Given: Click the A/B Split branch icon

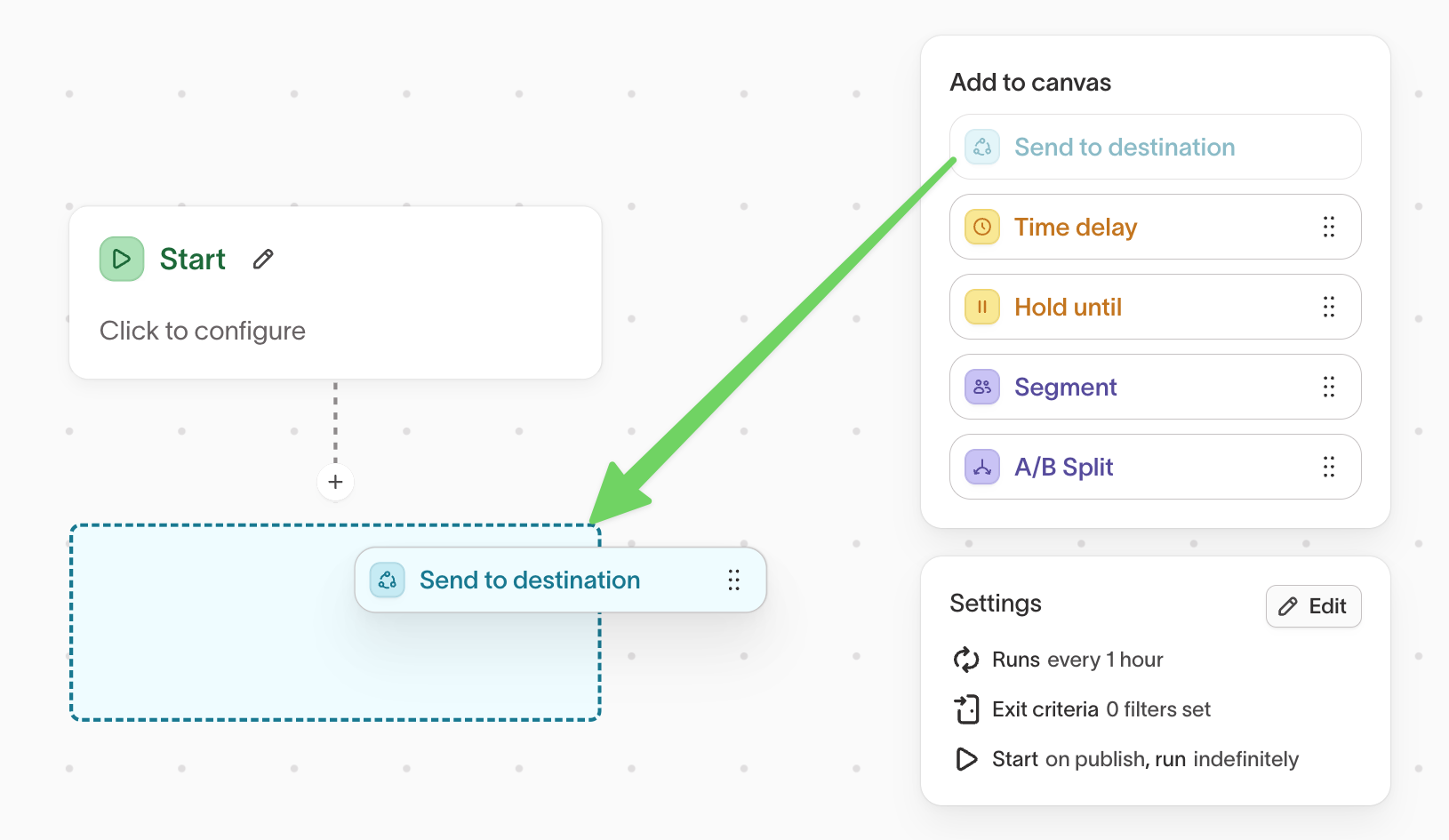Looking at the screenshot, I should coord(981,467).
